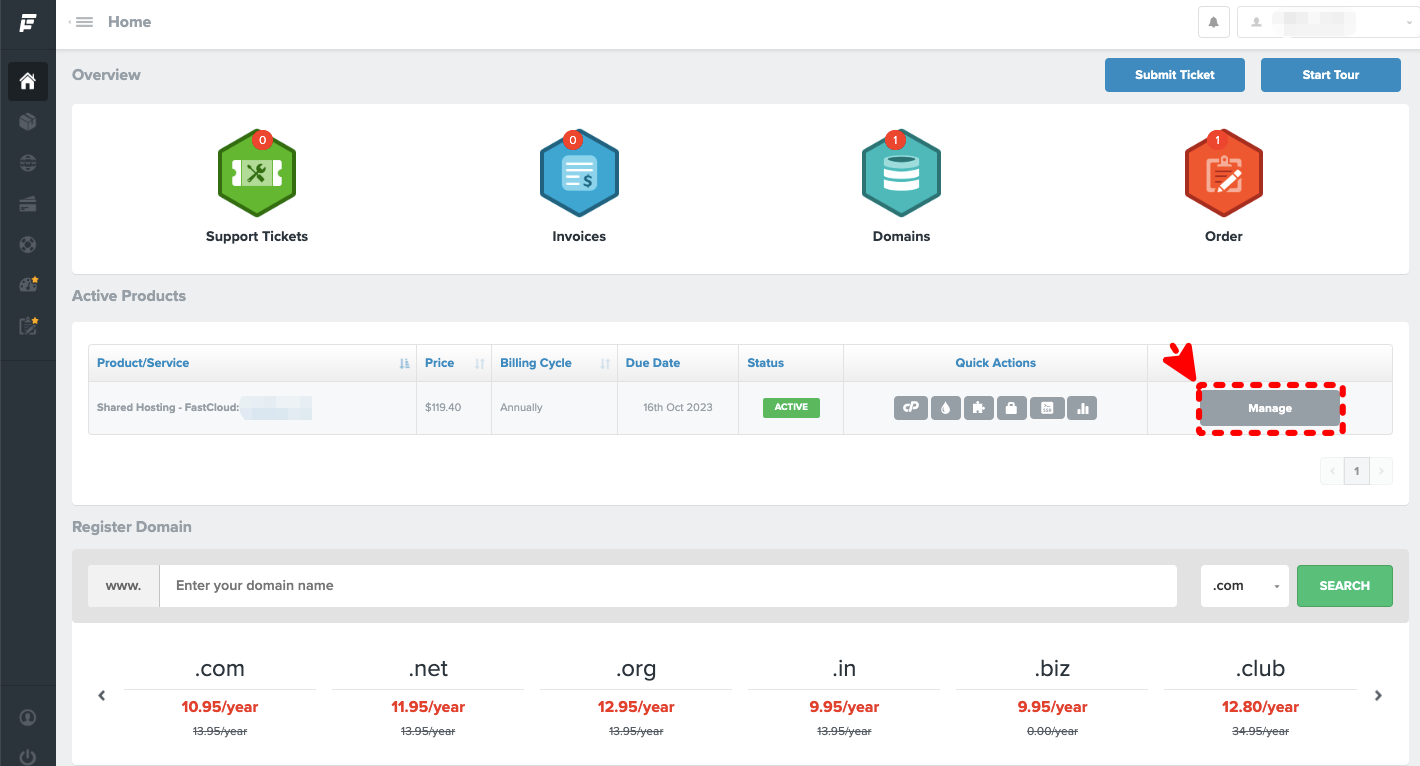This screenshot has width=1420, height=766.
Task: Open the user account dropdown
Action: point(1328,22)
